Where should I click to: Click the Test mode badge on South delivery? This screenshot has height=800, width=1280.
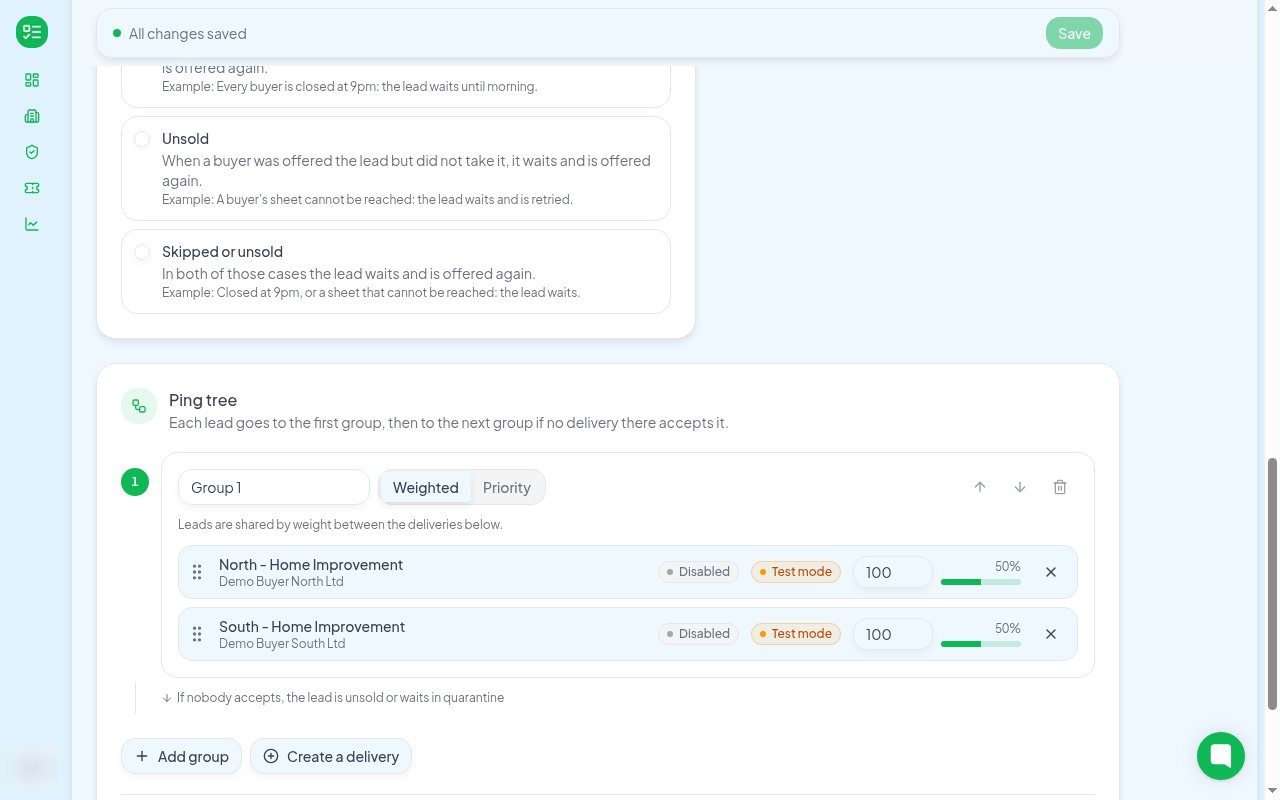[x=796, y=634]
